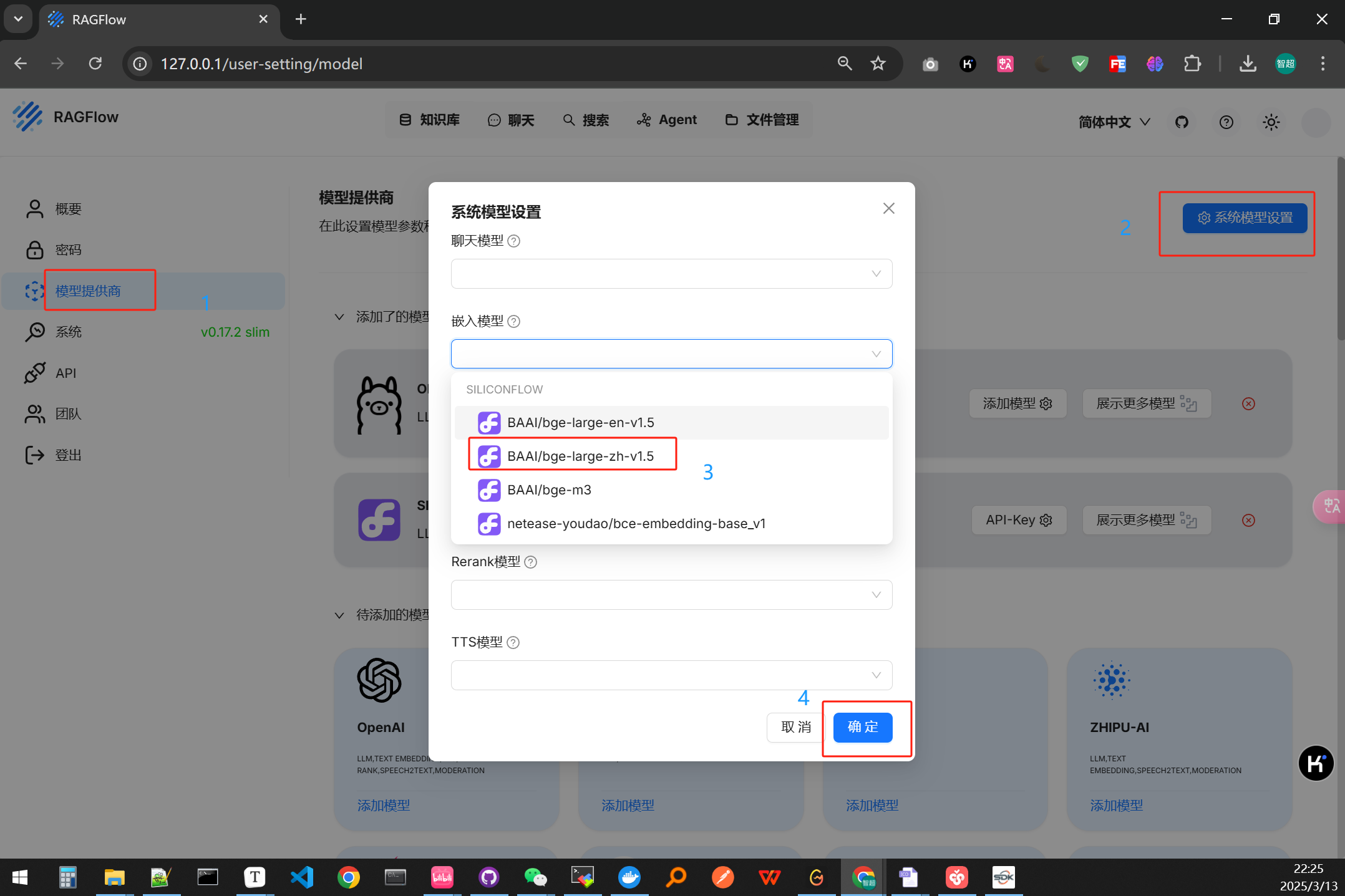
Task: Close the 系统模型设置 dialog with X
Action: pyautogui.click(x=888, y=208)
